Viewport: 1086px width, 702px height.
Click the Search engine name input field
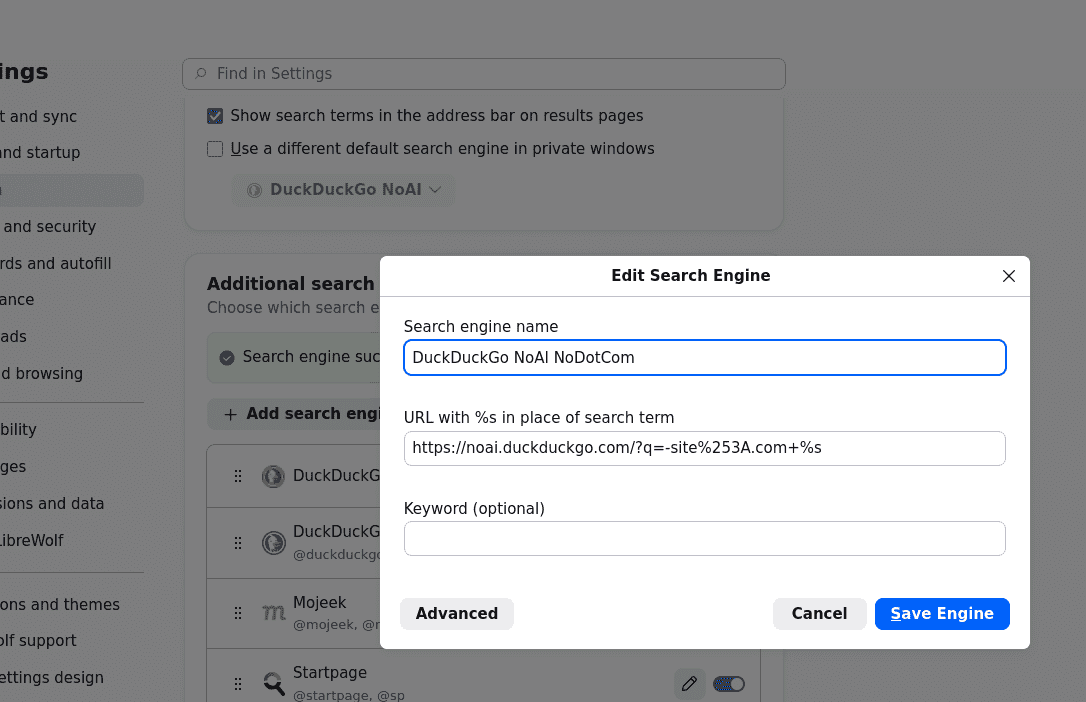(x=704, y=357)
